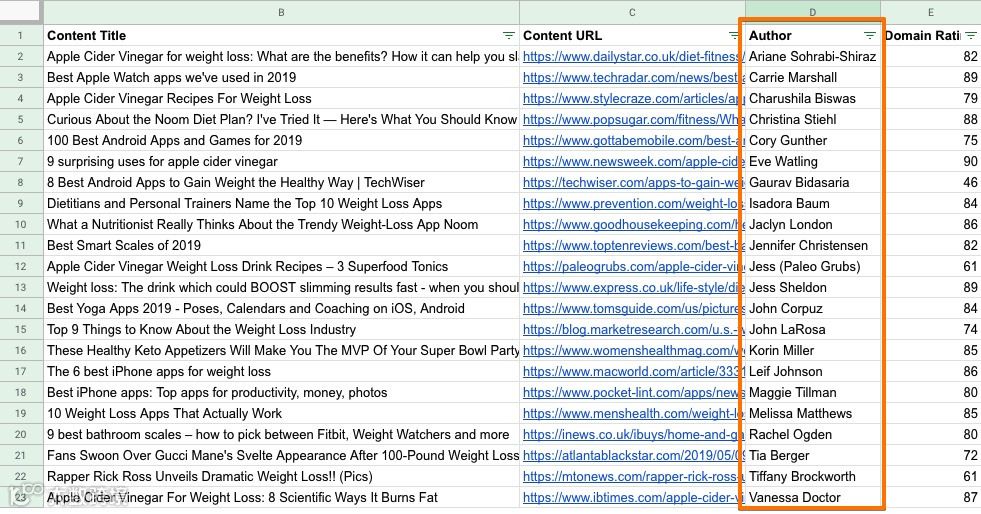Select the author cell Jennifer Christensen
This screenshot has height=514, width=981.
(x=813, y=246)
